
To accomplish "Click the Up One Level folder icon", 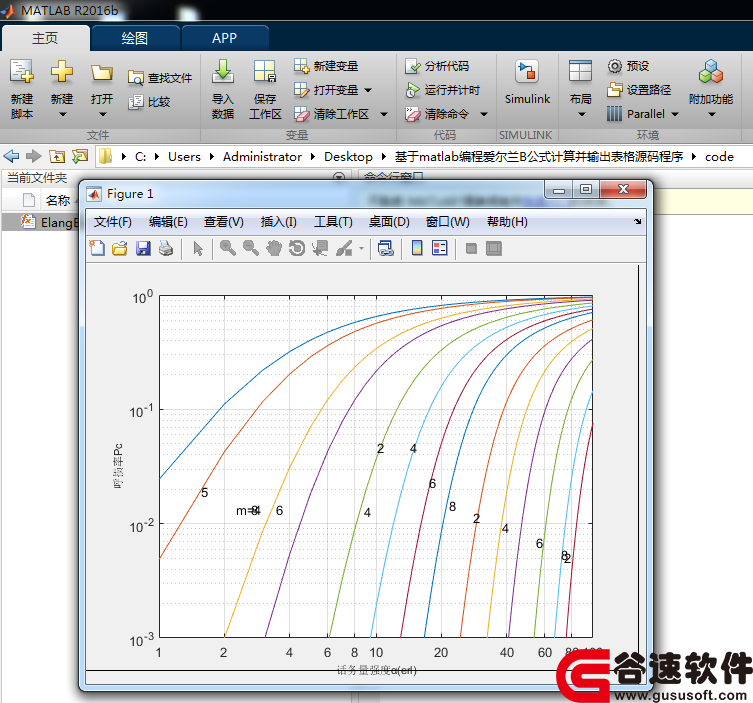I will (57, 156).
